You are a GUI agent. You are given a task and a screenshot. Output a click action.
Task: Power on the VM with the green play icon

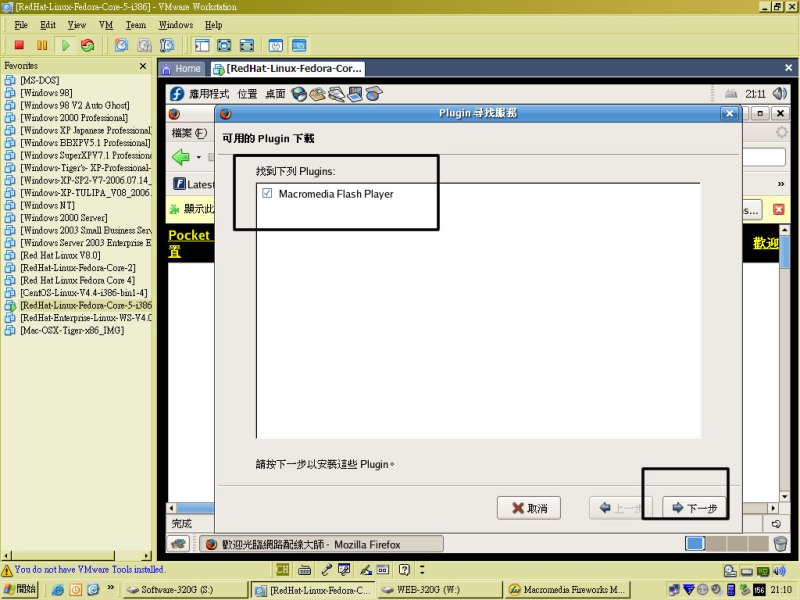65,45
